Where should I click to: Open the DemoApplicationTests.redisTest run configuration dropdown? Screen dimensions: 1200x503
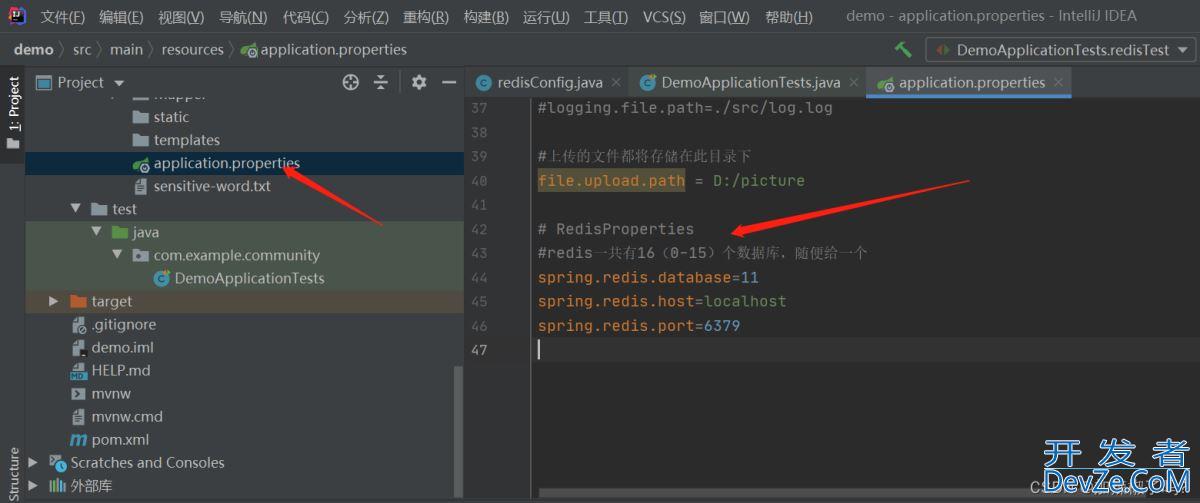pyautogui.click(x=1061, y=50)
